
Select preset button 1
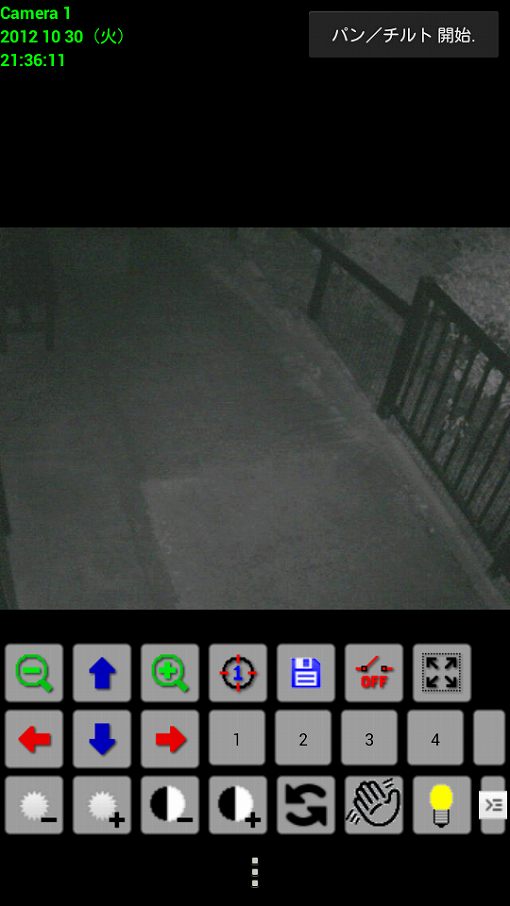click(x=237, y=738)
